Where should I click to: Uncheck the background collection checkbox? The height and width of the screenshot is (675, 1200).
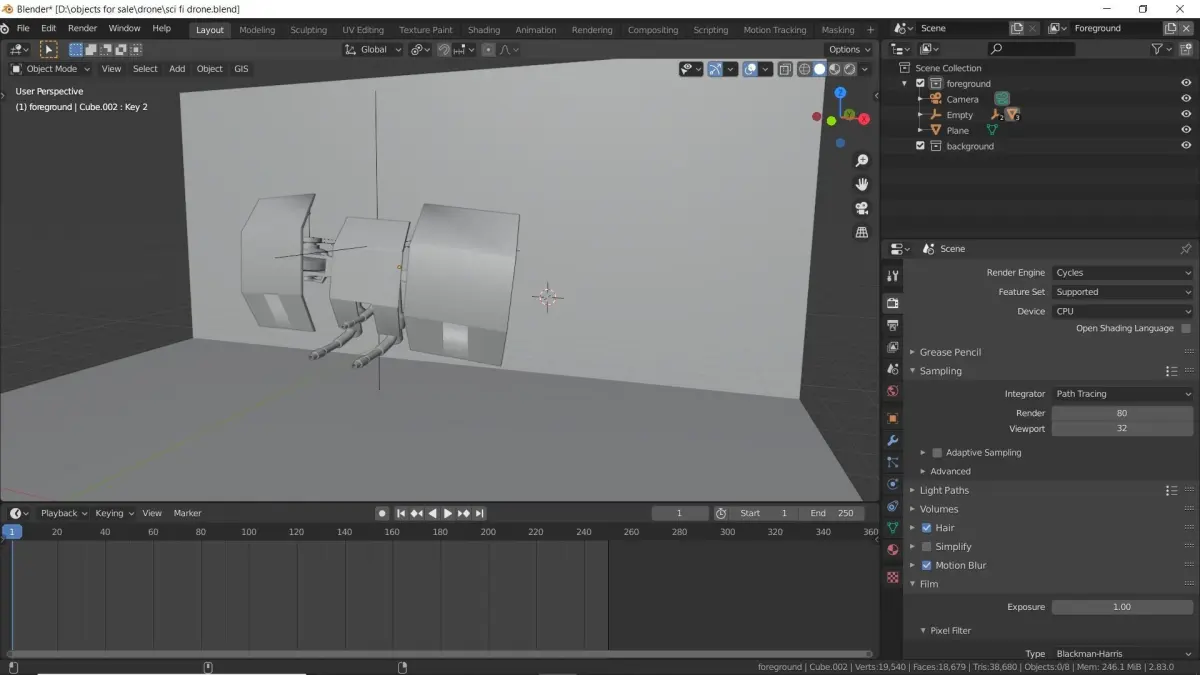point(920,146)
